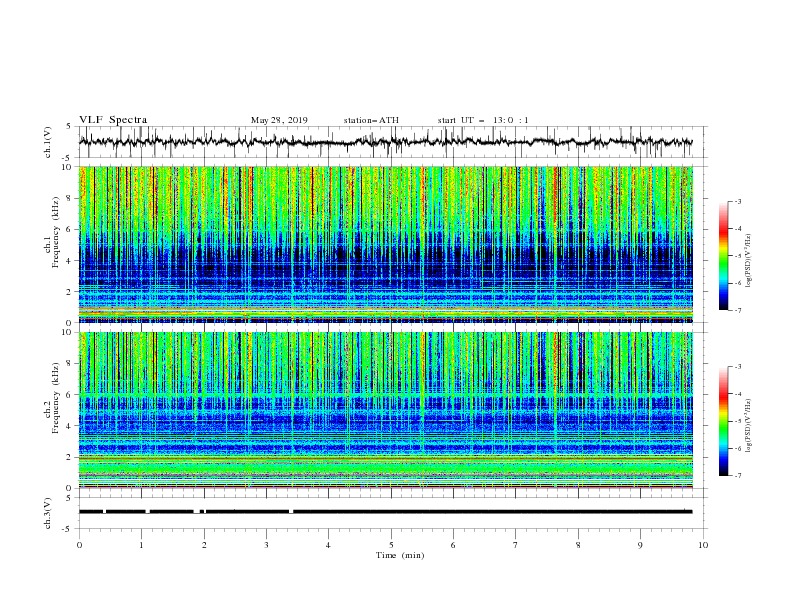Click the "VLF Spectra" plot title
This screenshot has width=792, height=612.
(x=113, y=120)
